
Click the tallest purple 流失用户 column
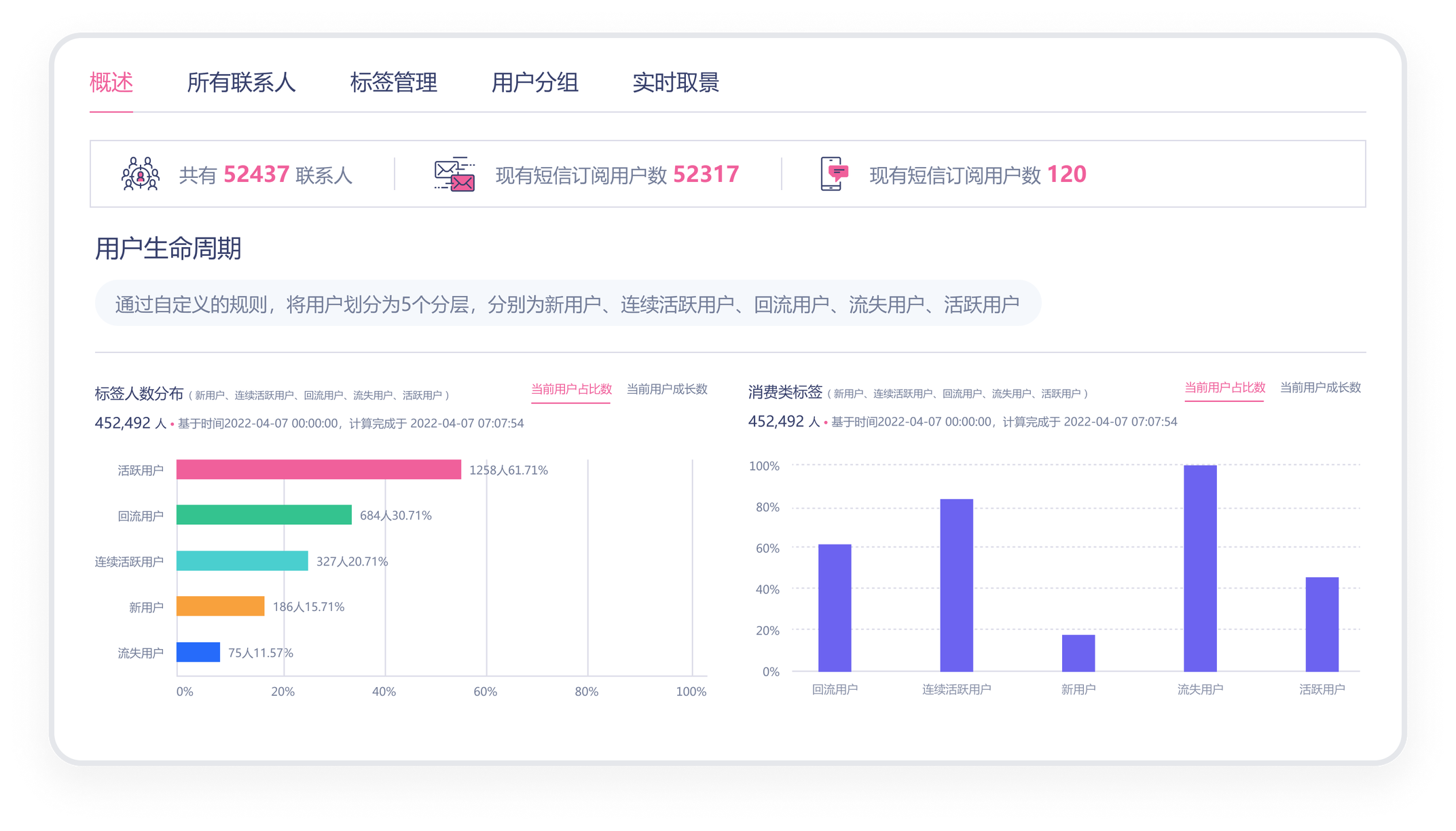point(1200,568)
